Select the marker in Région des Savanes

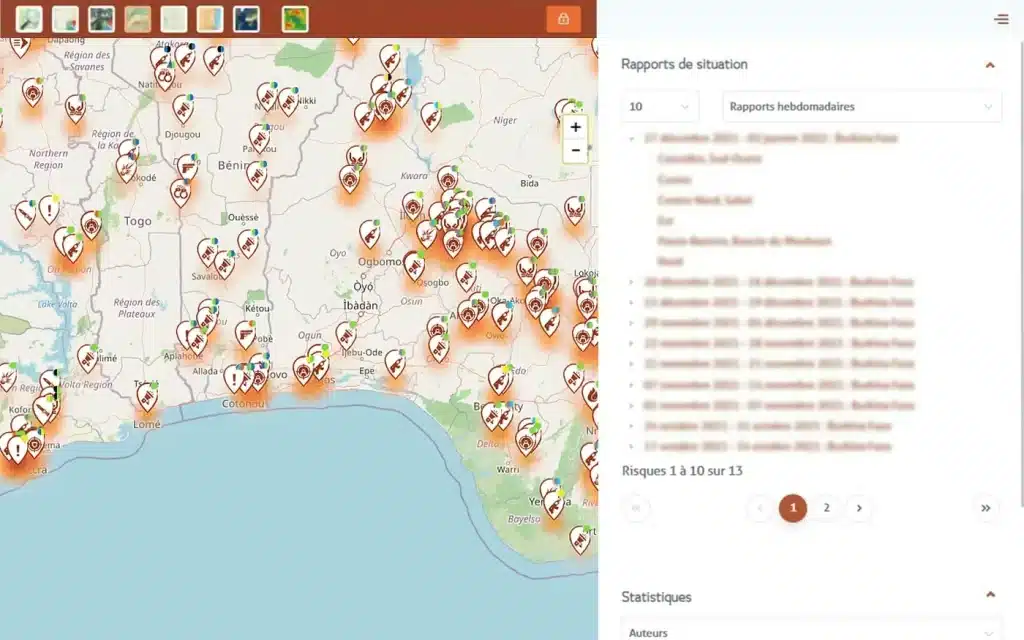[33, 92]
